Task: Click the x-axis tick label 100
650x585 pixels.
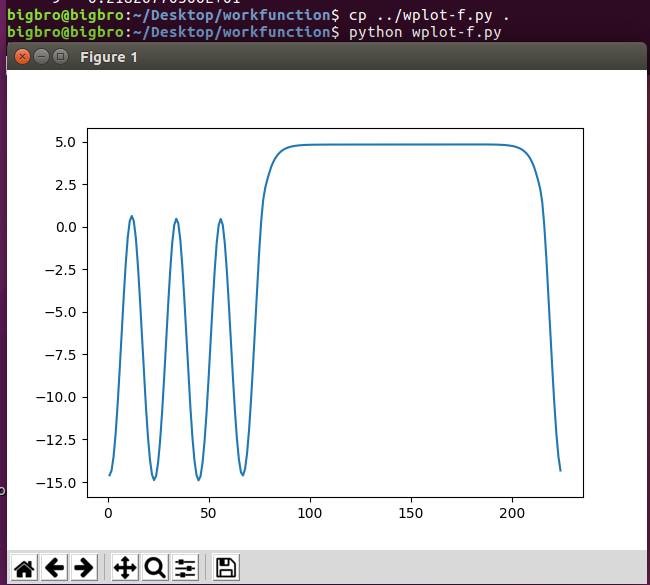Action: [310, 514]
